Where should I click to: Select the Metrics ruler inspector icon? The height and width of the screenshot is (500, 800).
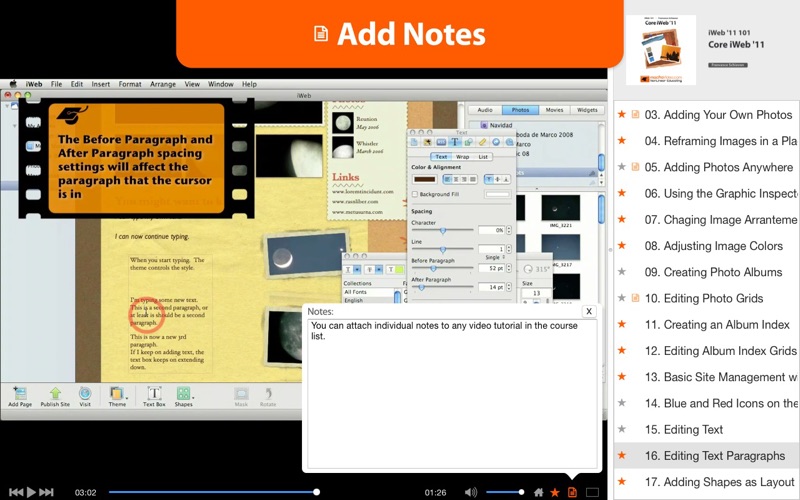coord(482,142)
